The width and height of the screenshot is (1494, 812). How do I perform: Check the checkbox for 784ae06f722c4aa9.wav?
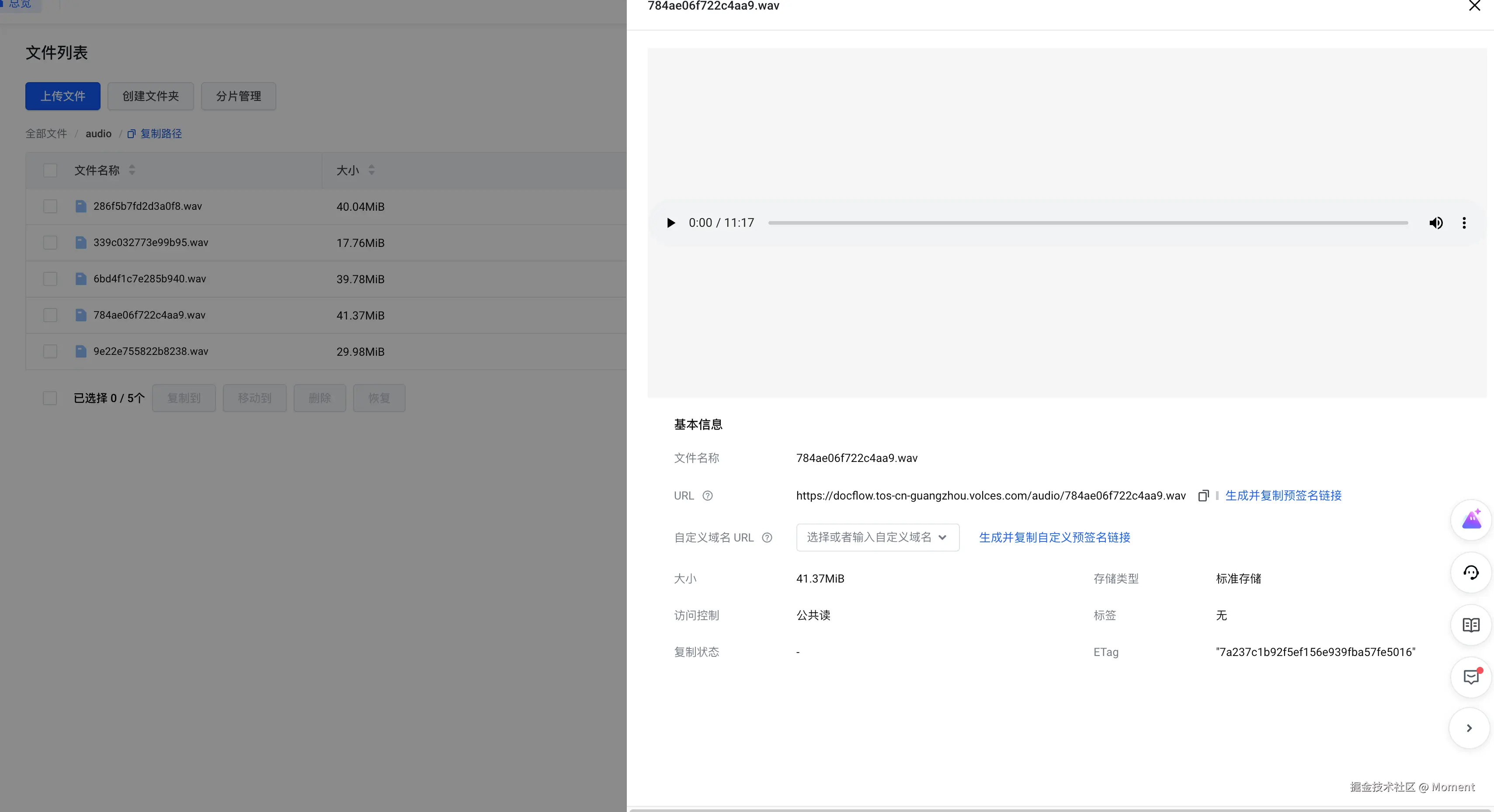[50, 315]
